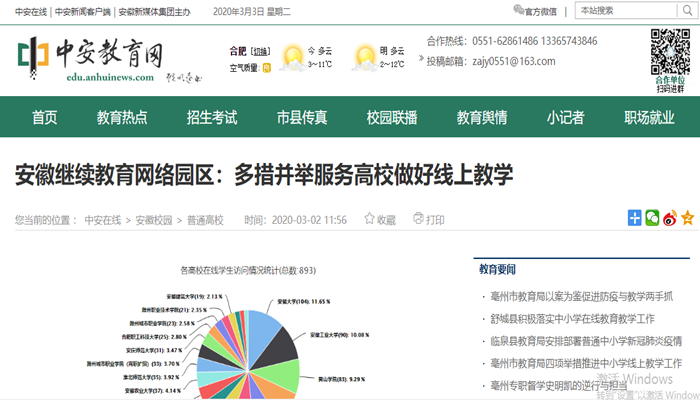
Task: Click the 收藏 bookmark link
Action: click(386, 220)
